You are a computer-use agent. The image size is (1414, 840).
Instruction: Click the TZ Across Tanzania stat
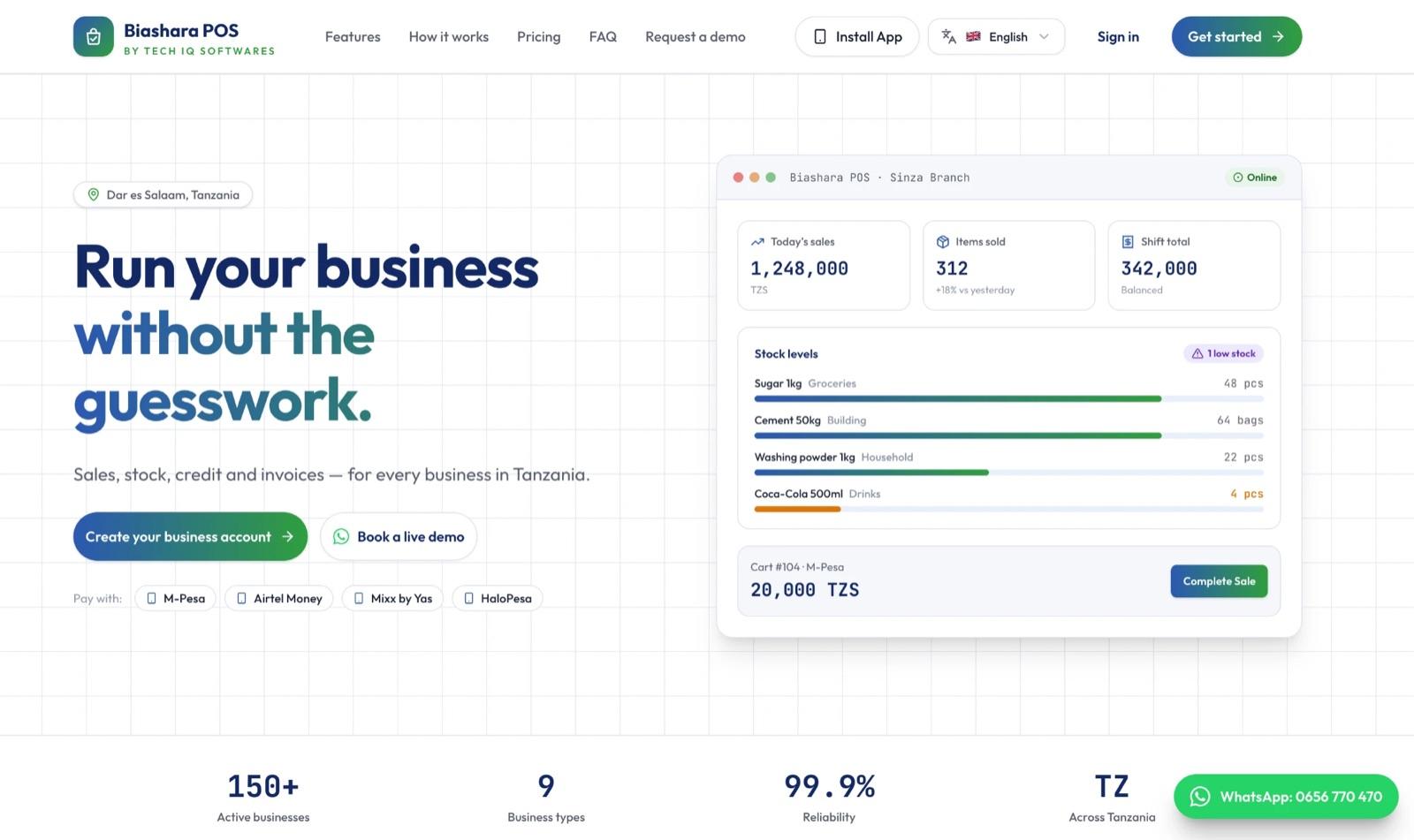click(x=1112, y=798)
